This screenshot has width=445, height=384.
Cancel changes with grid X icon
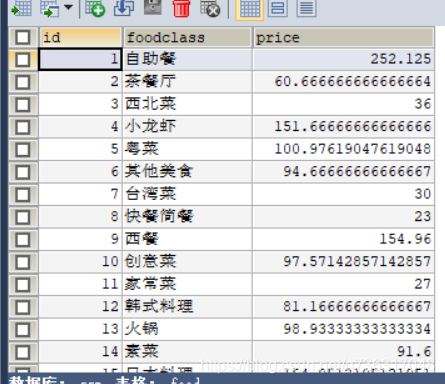pos(210,8)
